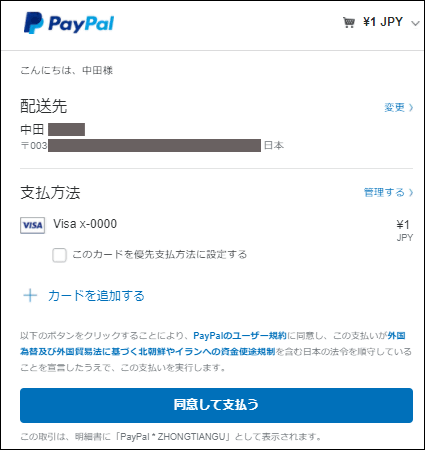Click 同意して支払う button
This screenshot has width=425, height=450.
[x=216, y=405]
